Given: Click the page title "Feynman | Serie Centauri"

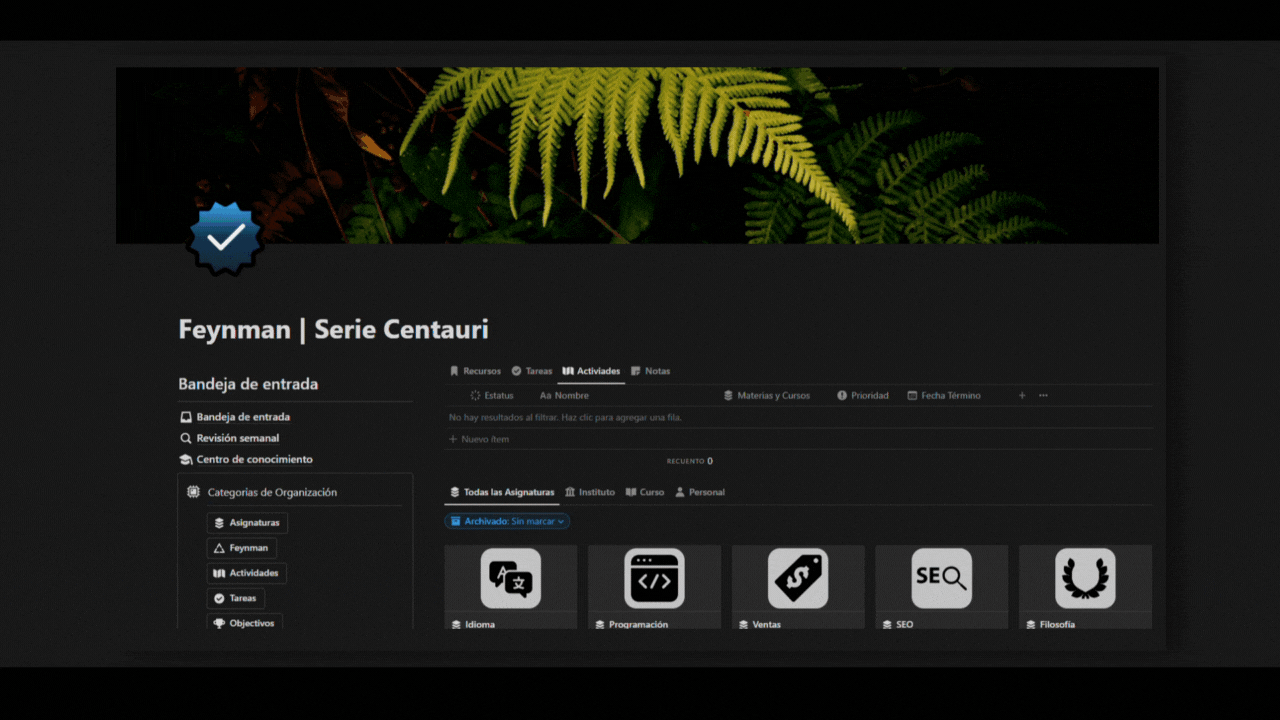Looking at the screenshot, I should tap(333, 329).
